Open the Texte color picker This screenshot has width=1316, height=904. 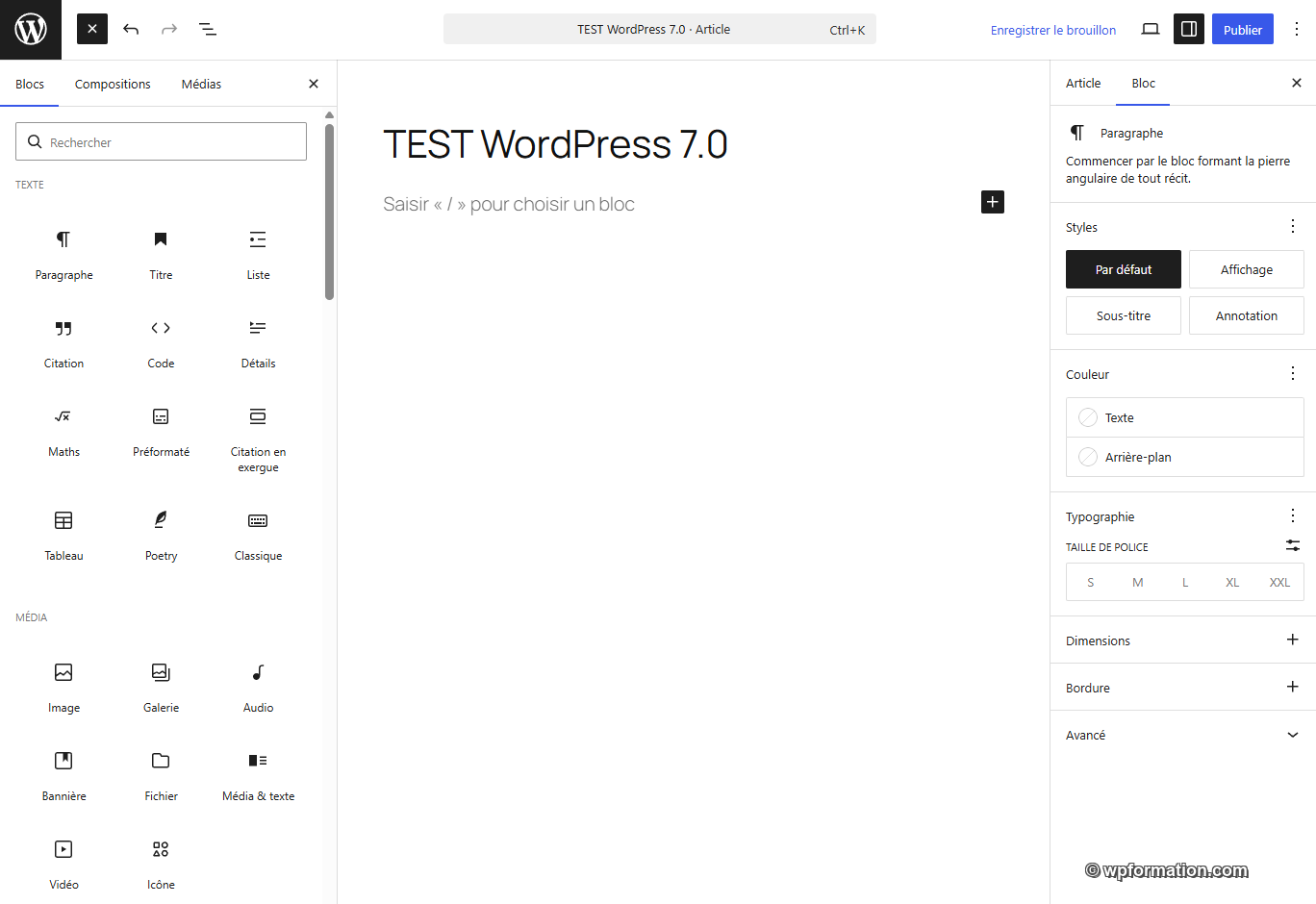point(1185,417)
